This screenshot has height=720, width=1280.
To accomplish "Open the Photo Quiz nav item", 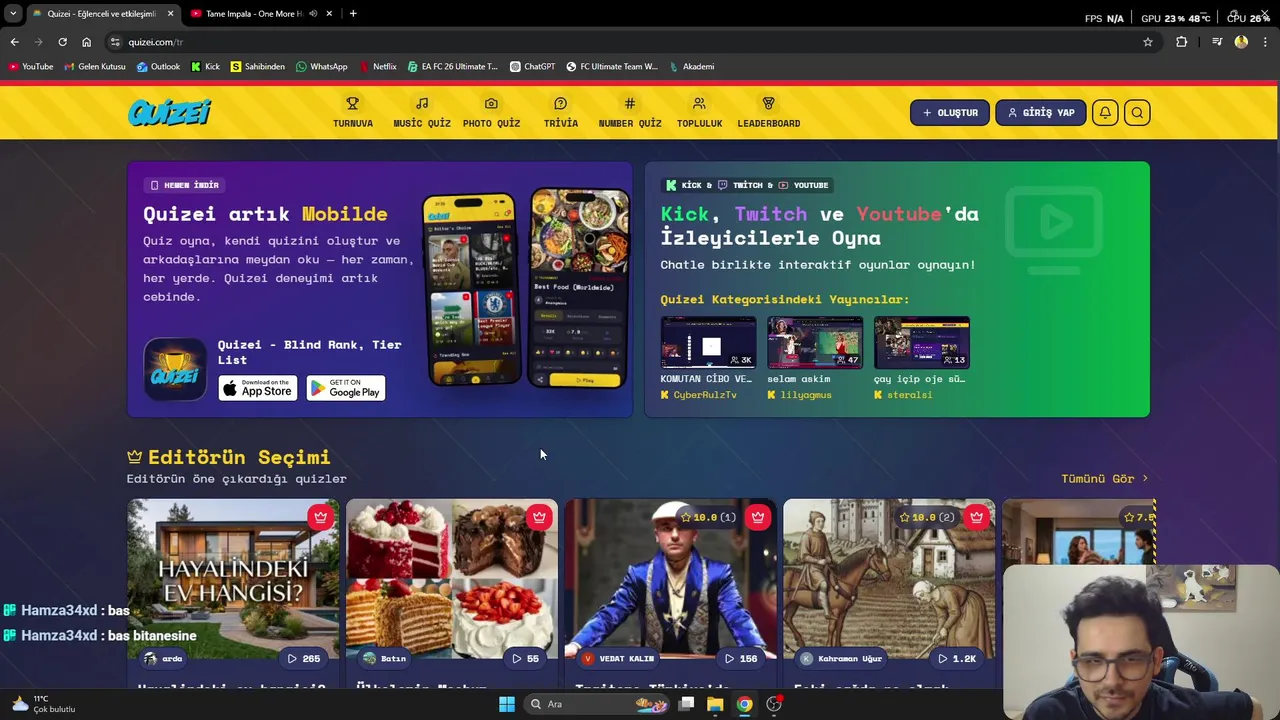I will coord(491,112).
